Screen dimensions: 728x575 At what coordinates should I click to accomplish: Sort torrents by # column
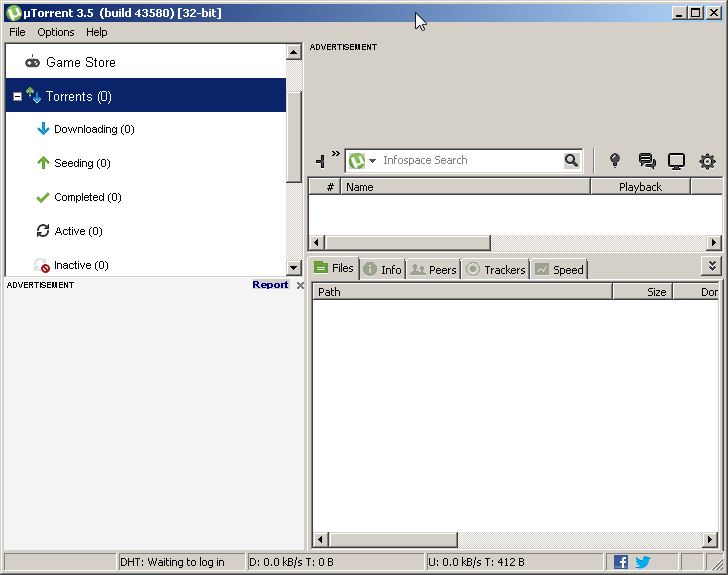(325, 187)
